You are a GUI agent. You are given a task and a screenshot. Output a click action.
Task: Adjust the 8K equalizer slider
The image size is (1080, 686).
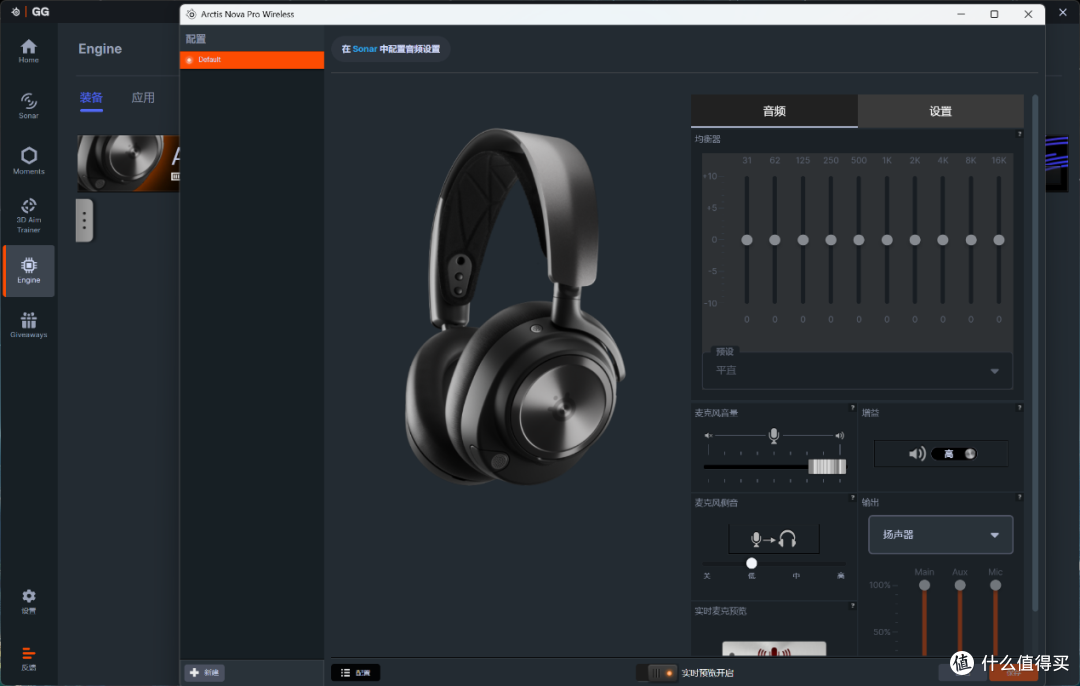tap(971, 240)
